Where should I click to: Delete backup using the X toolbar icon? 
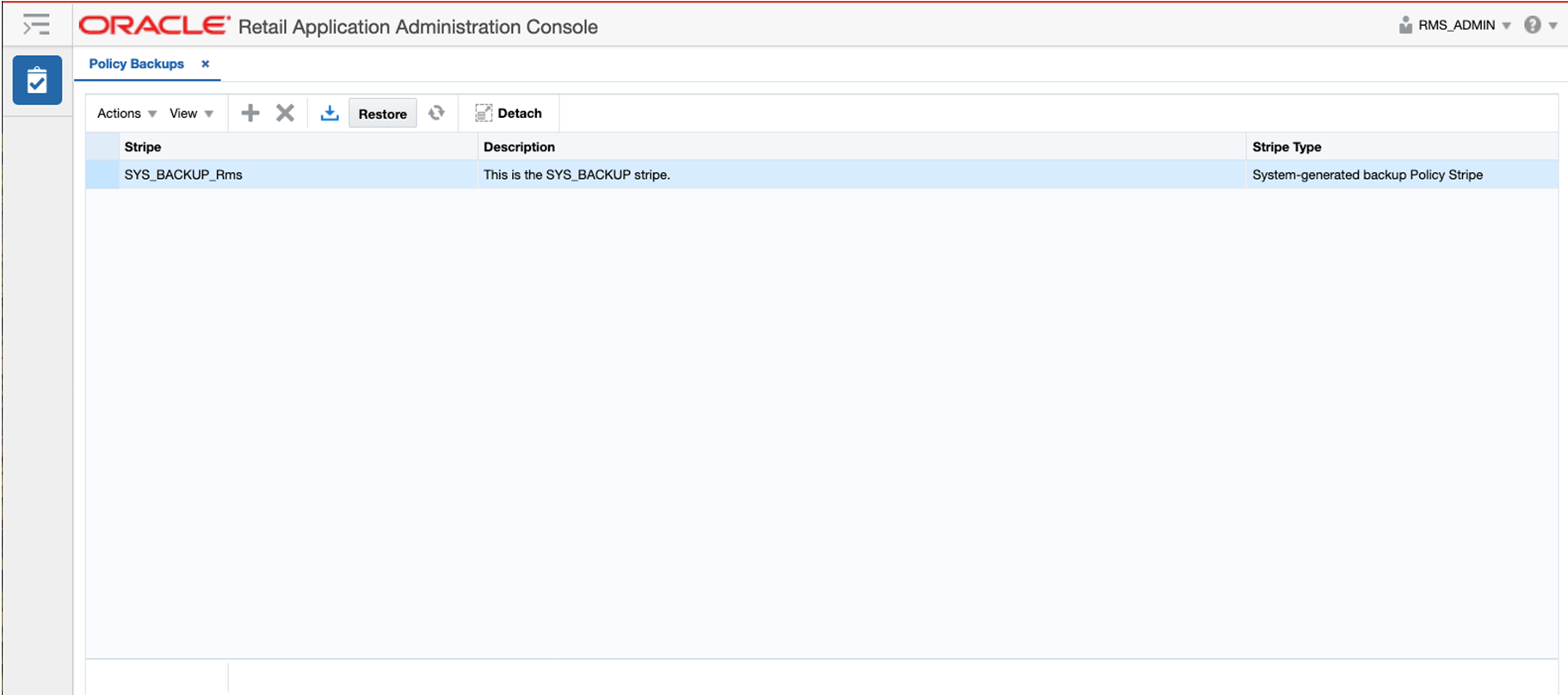[x=285, y=113]
